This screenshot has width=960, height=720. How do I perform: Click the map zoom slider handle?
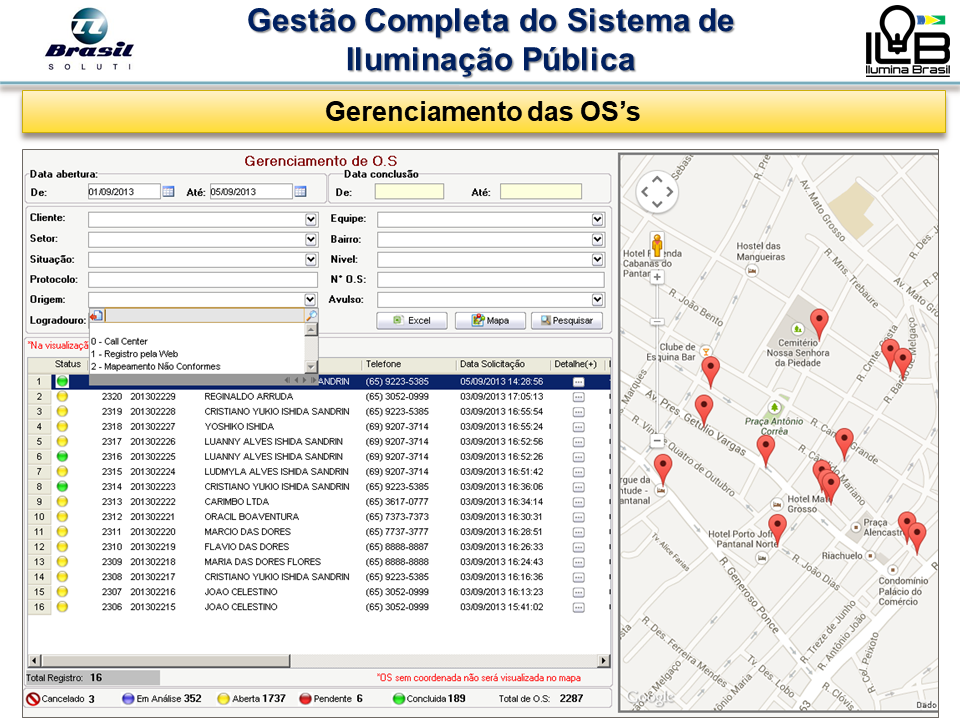(x=657, y=322)
